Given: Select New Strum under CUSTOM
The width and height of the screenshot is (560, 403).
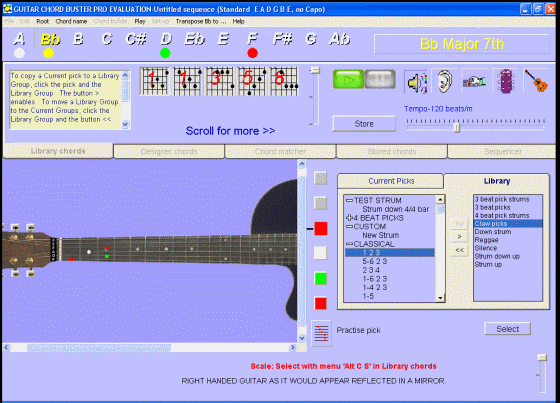Looking at the screenshot, I should point(380,235).
